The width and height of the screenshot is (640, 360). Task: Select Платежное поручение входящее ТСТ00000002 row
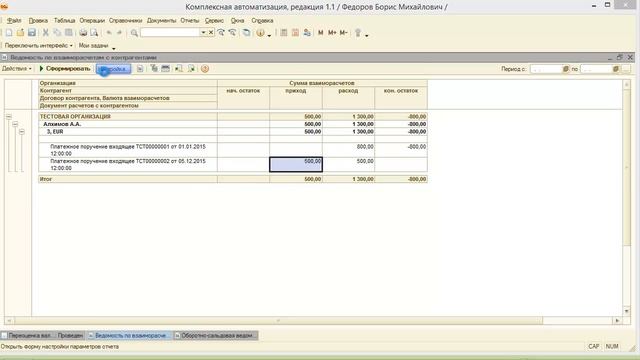[x=128, y=164]
